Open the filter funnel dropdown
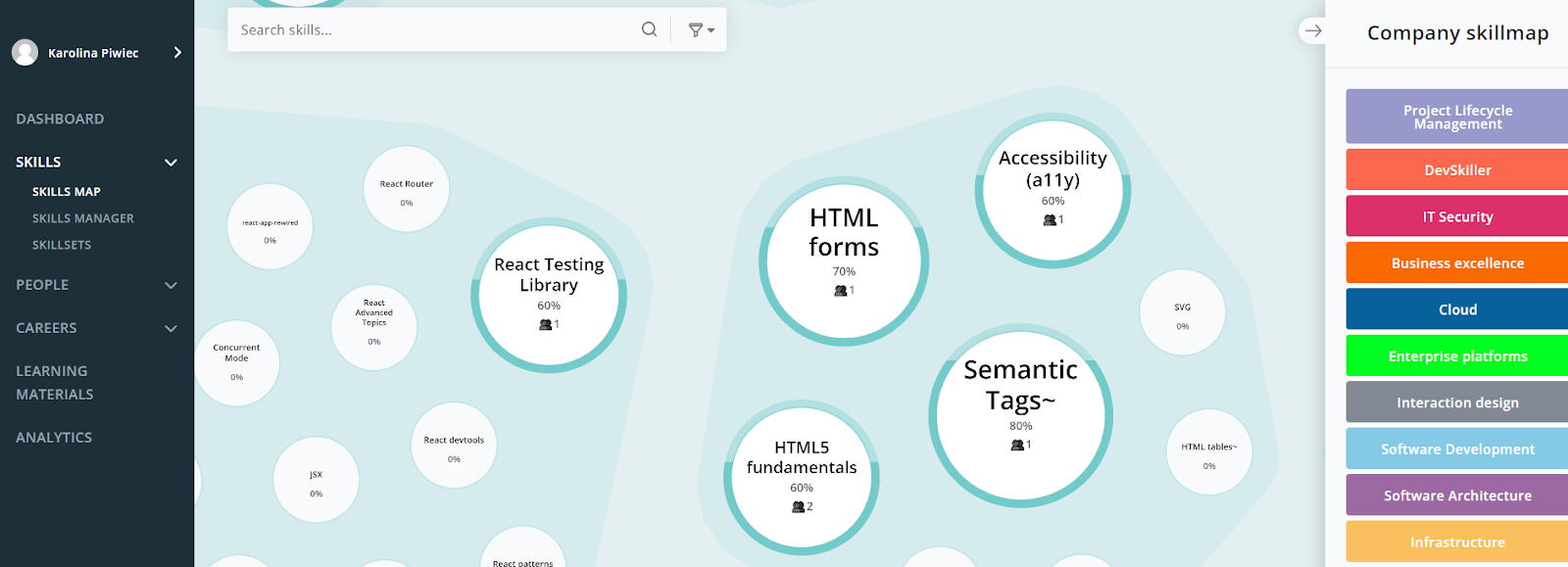The width and height of the screenshot is (1568, 567). coord(701,30)
